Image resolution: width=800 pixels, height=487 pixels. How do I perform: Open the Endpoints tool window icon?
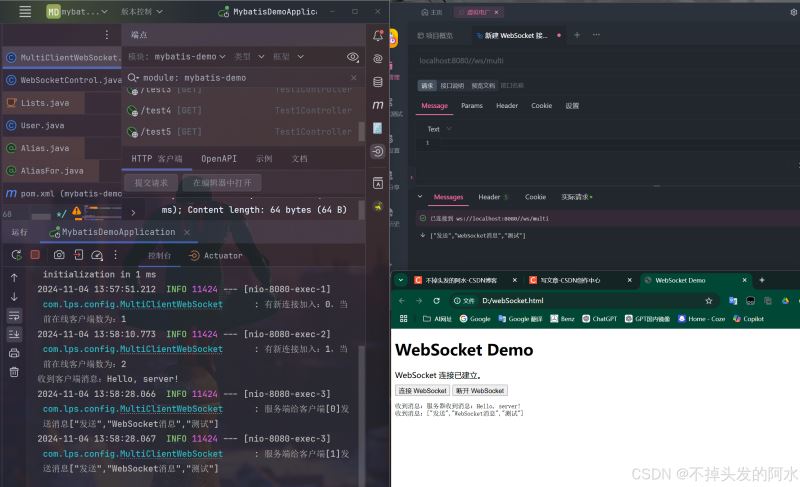coord(378,151)
